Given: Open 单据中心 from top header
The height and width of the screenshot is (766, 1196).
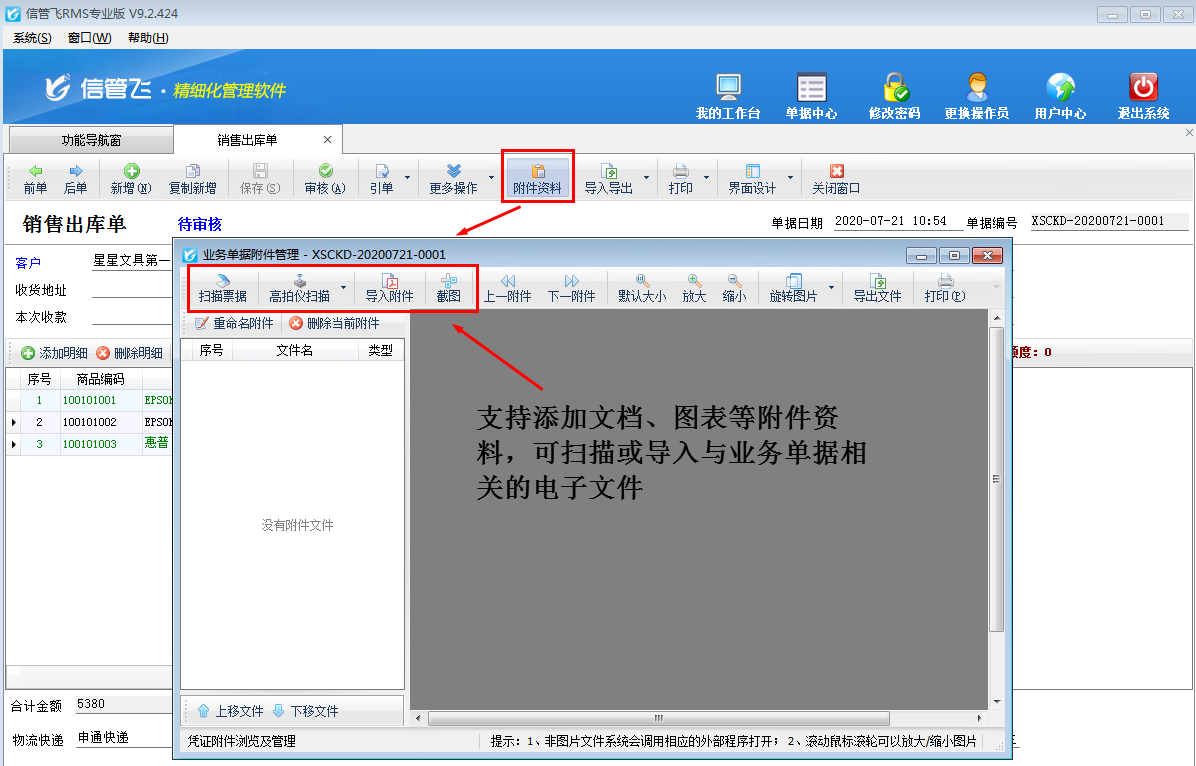Looking at the screenshot, I should click(811, 96).
